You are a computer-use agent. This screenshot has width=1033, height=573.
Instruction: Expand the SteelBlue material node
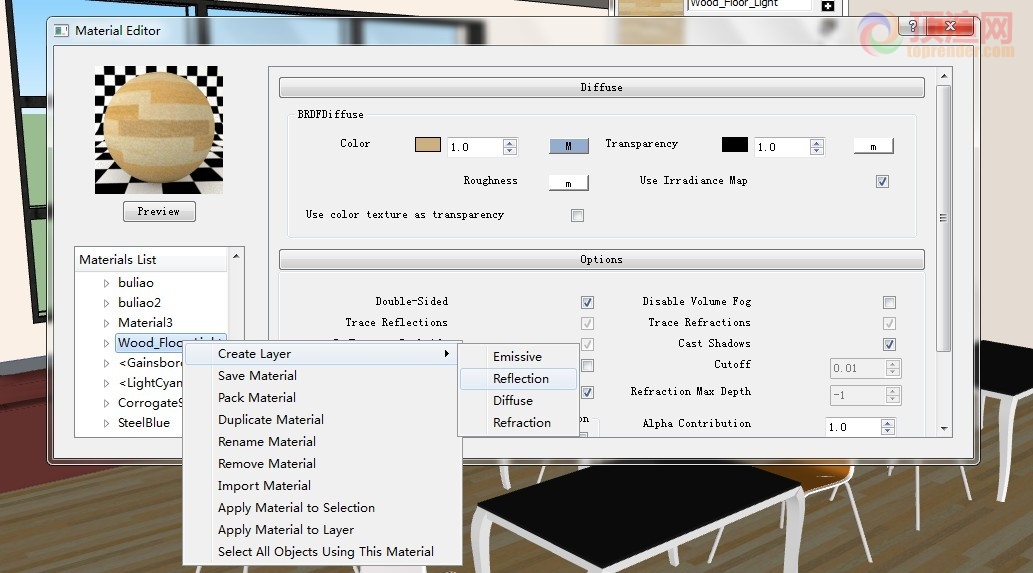pos(106,423)
